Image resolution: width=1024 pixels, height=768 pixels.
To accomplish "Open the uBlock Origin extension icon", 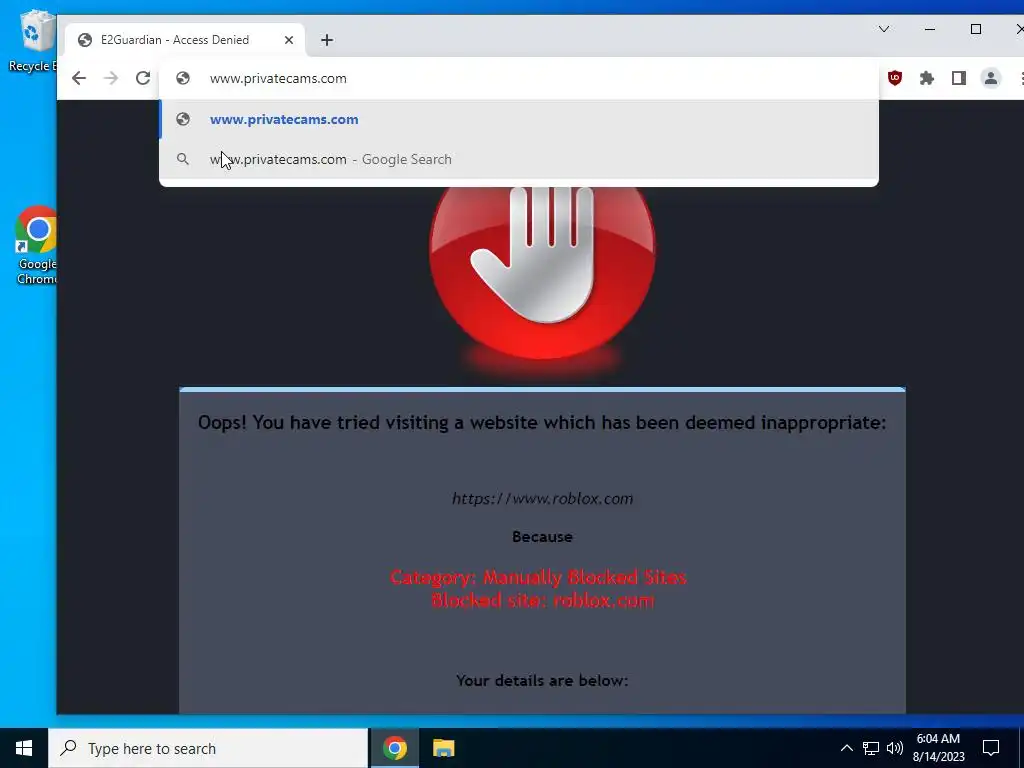I will coord(895,78).
